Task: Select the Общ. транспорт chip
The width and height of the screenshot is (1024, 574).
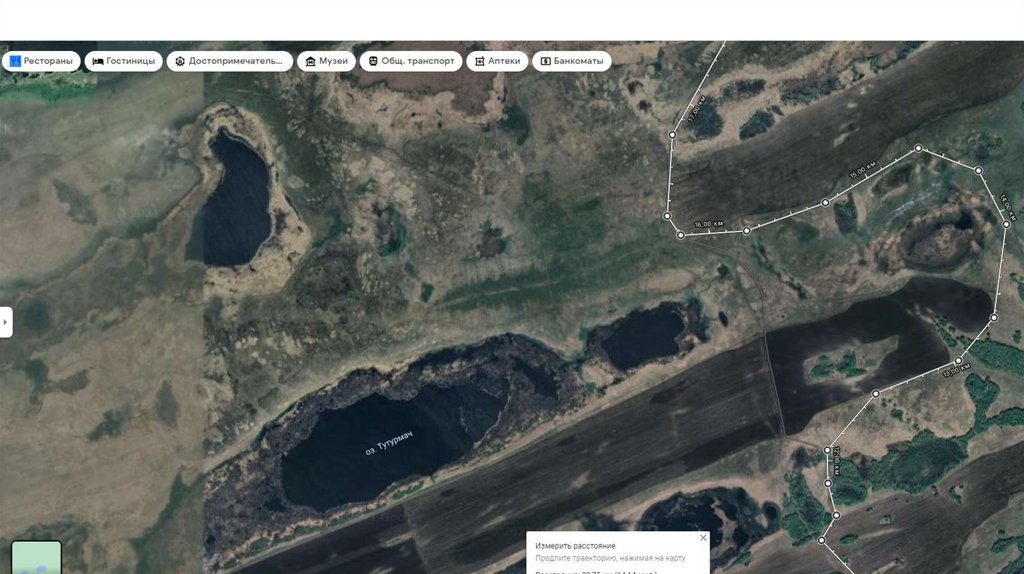Action: click(411, 61)
